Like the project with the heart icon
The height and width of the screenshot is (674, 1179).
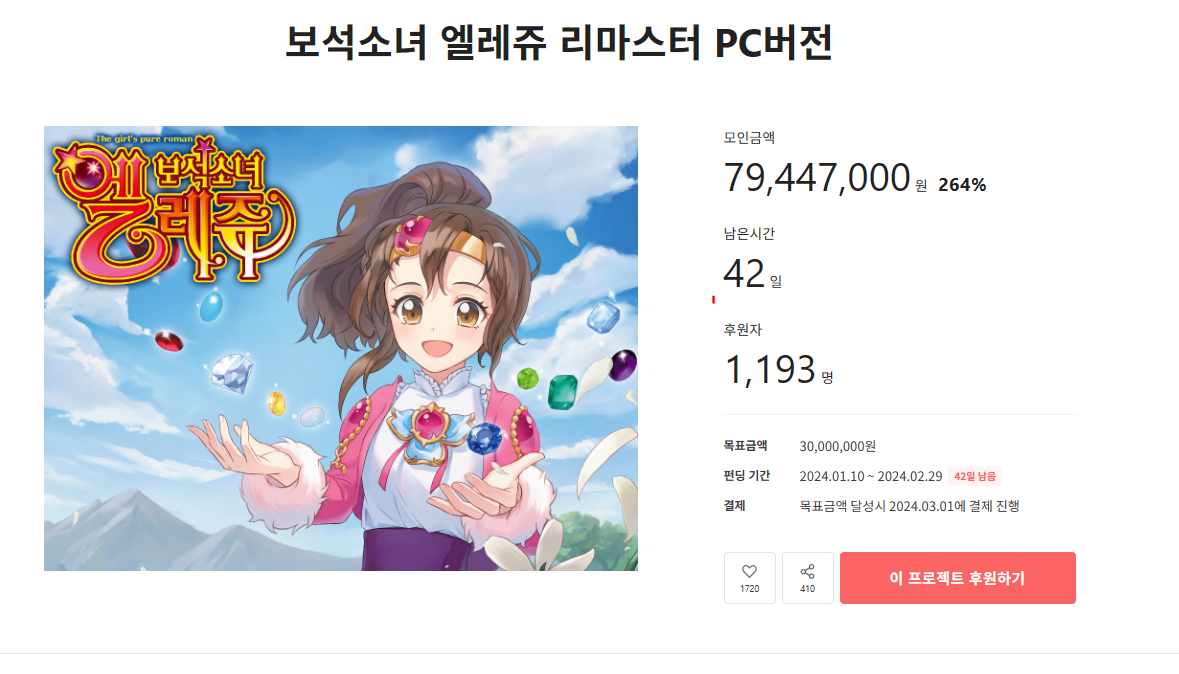click(749, 578)
